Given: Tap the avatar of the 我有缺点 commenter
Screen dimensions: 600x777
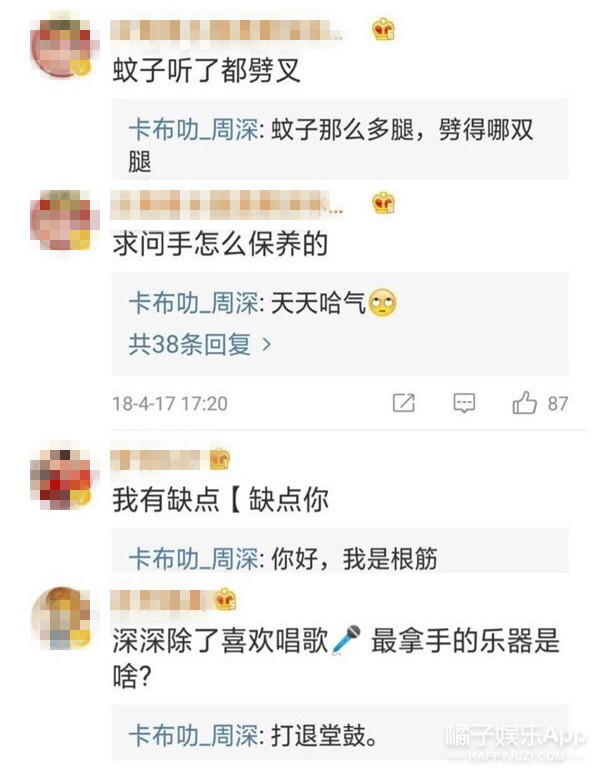Looking at the screenshot, I should coord(63,478).
